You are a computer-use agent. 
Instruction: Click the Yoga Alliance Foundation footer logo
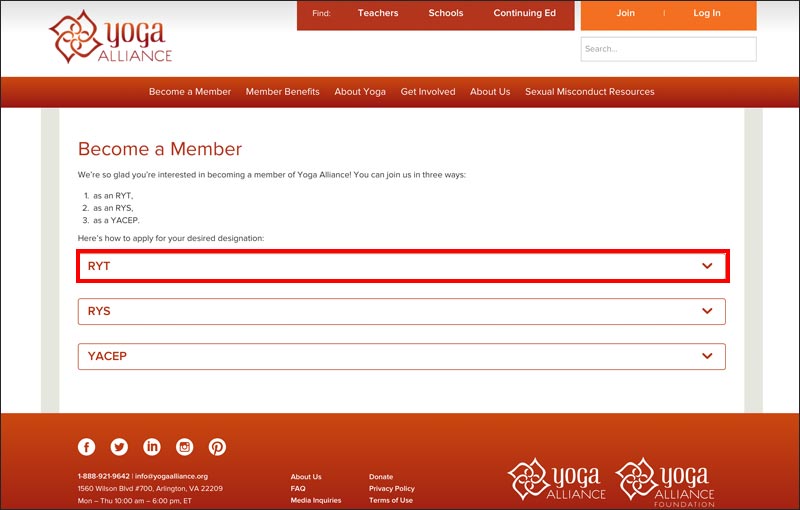coord(665,482)
